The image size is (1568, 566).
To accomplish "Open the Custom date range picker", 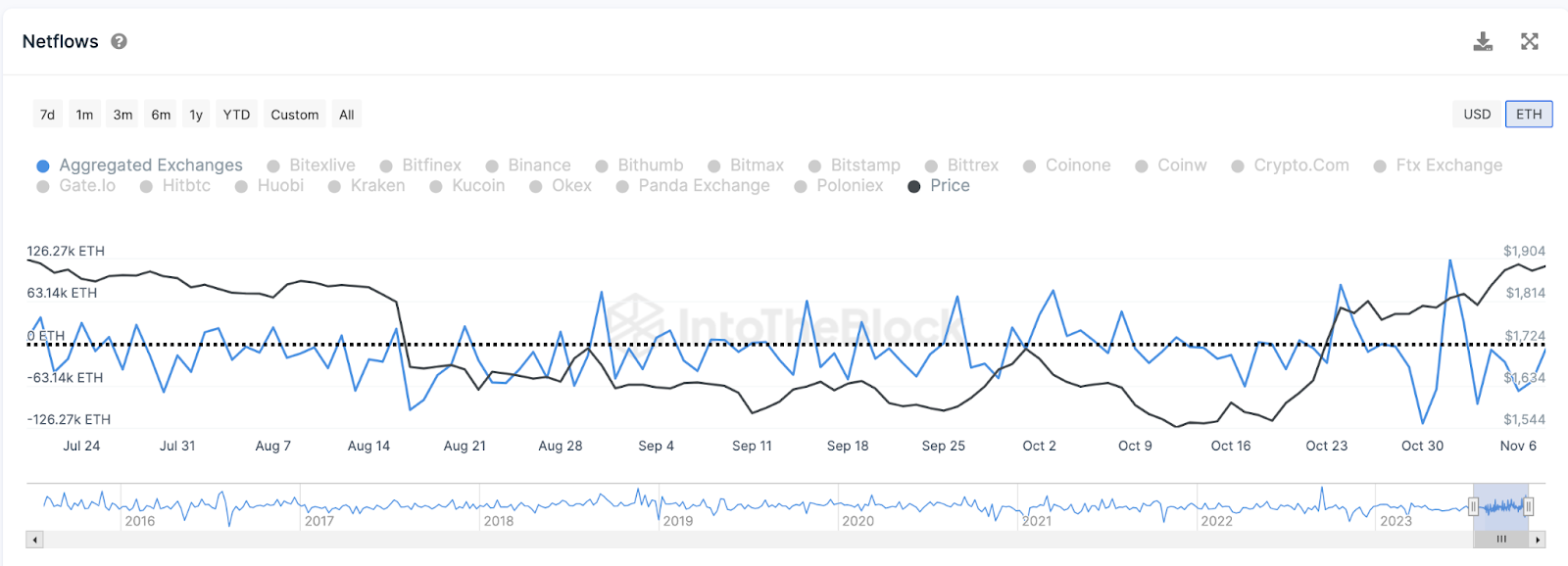I will (x=294, y=115).
